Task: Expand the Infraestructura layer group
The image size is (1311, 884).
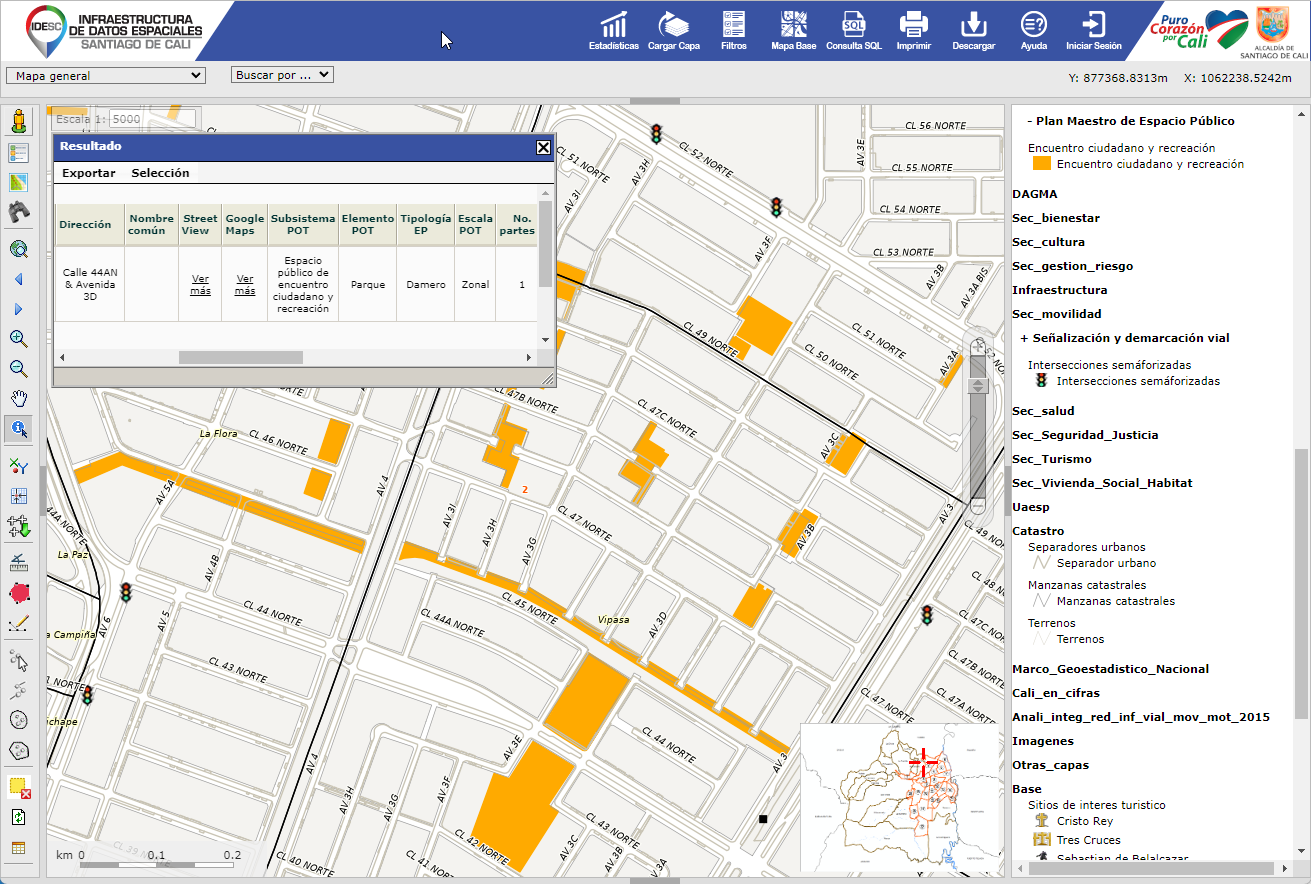Action: 1059,290
